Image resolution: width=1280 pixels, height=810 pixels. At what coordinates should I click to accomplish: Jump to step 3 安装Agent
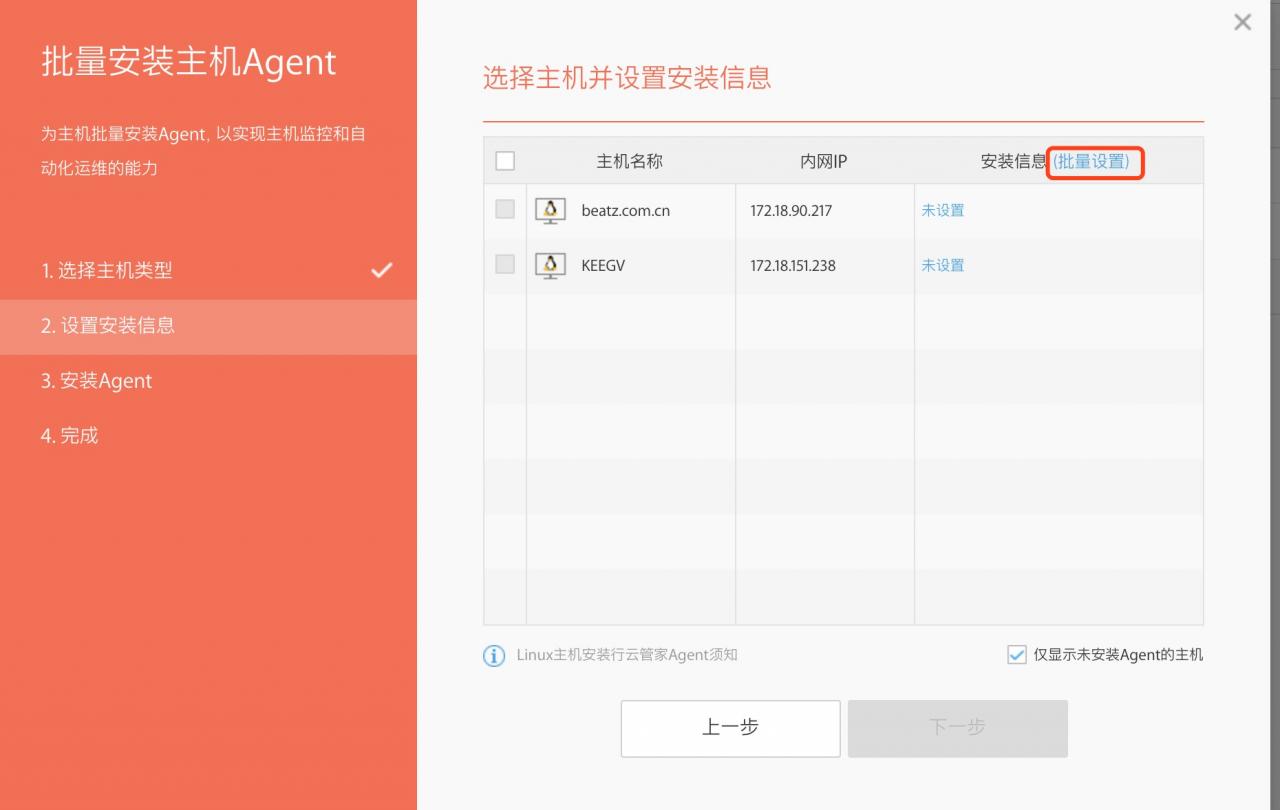coord(97,381)
